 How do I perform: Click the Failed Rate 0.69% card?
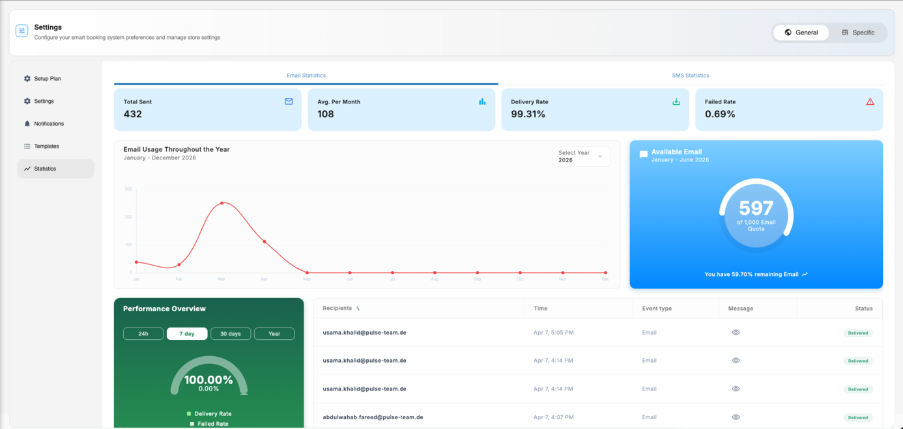[x=789, y=109]
